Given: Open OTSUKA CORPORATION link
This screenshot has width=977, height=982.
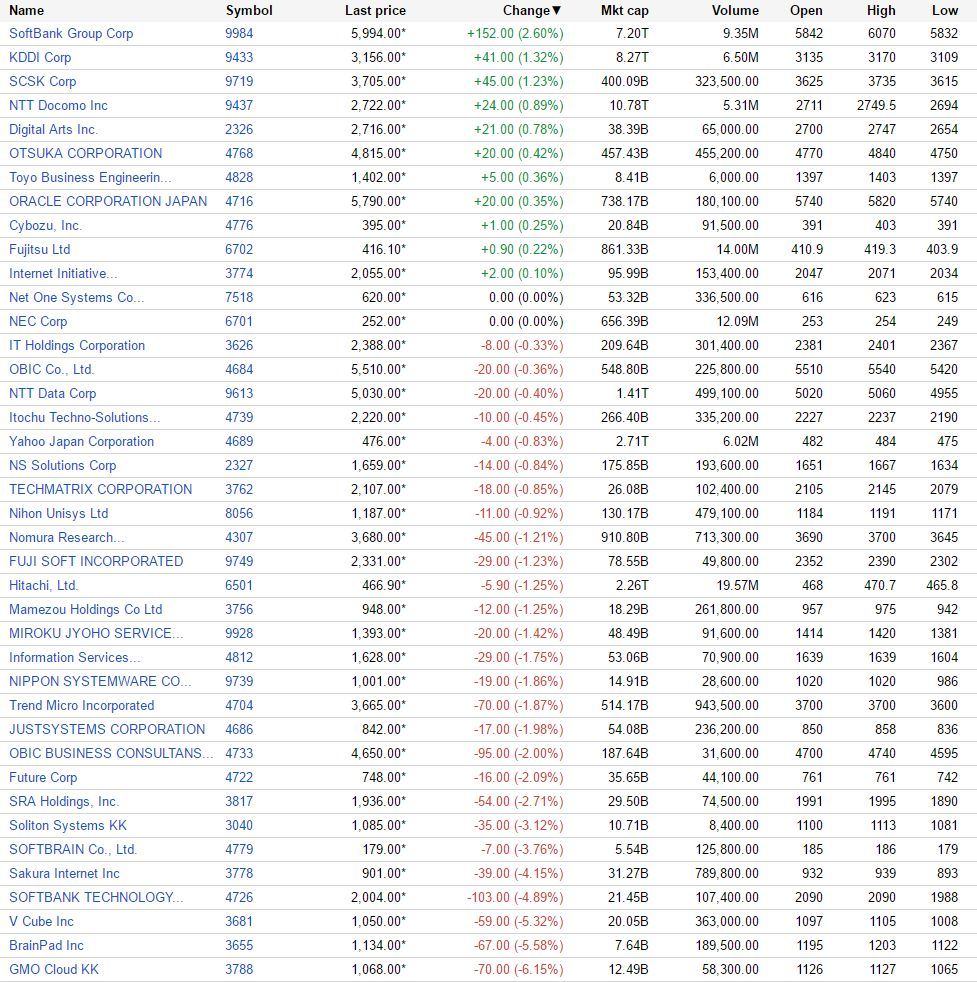Looking at the screenshot, I should point(86,153).
